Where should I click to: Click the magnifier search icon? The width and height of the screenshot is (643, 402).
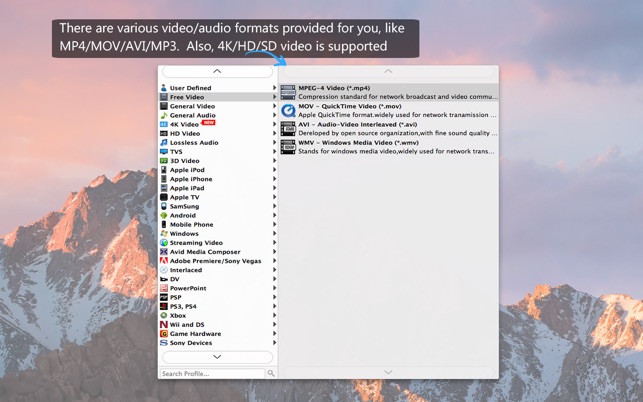click(x=271, y=373)
